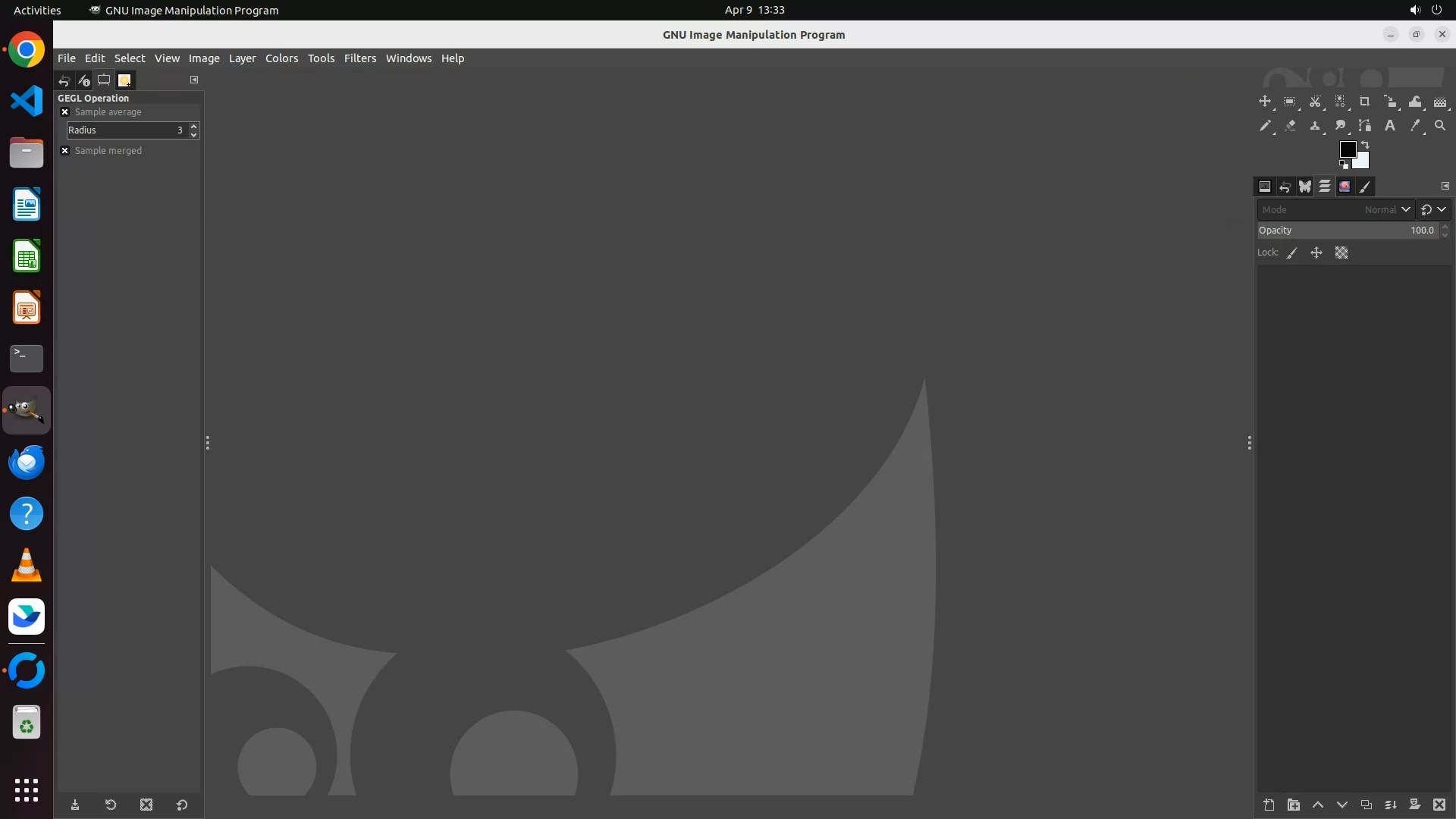Open the layer Mode dropdown
The width and height of the screenshot is (1456, 819).
[x=1336, y=210]
